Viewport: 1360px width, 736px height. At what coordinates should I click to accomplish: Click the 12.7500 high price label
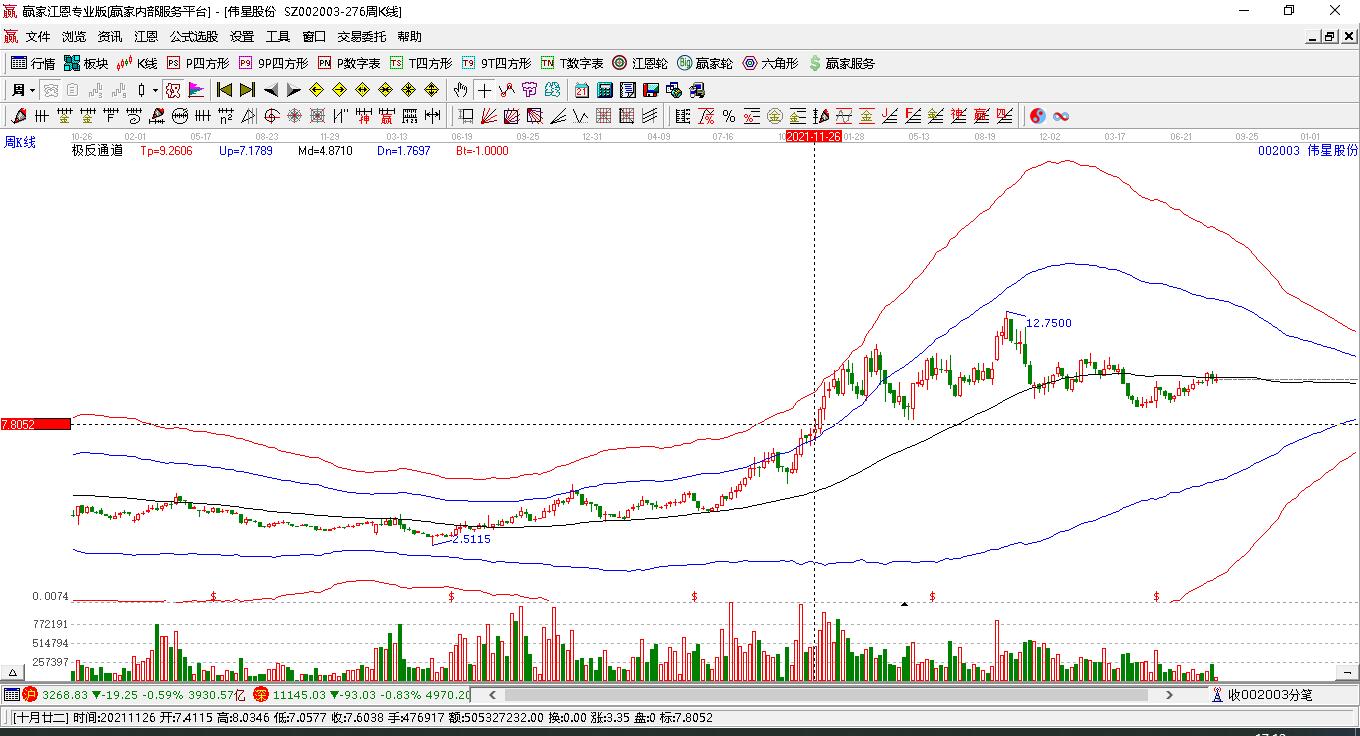1049,323
